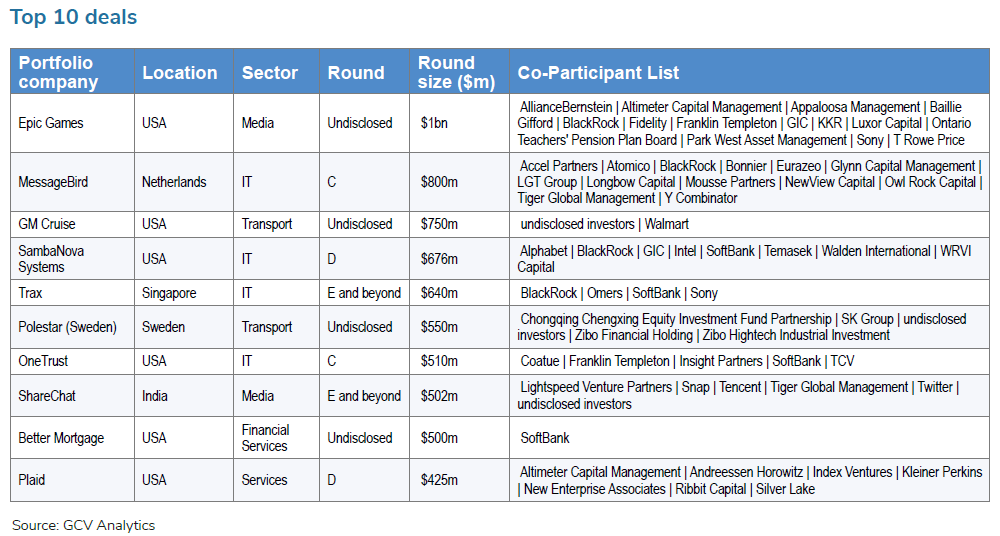Image resolution: width=1000 pixels, height=536 pixels.
Task: Click the 'Top 10 deals' heading
Action: (x=75, y=17)
